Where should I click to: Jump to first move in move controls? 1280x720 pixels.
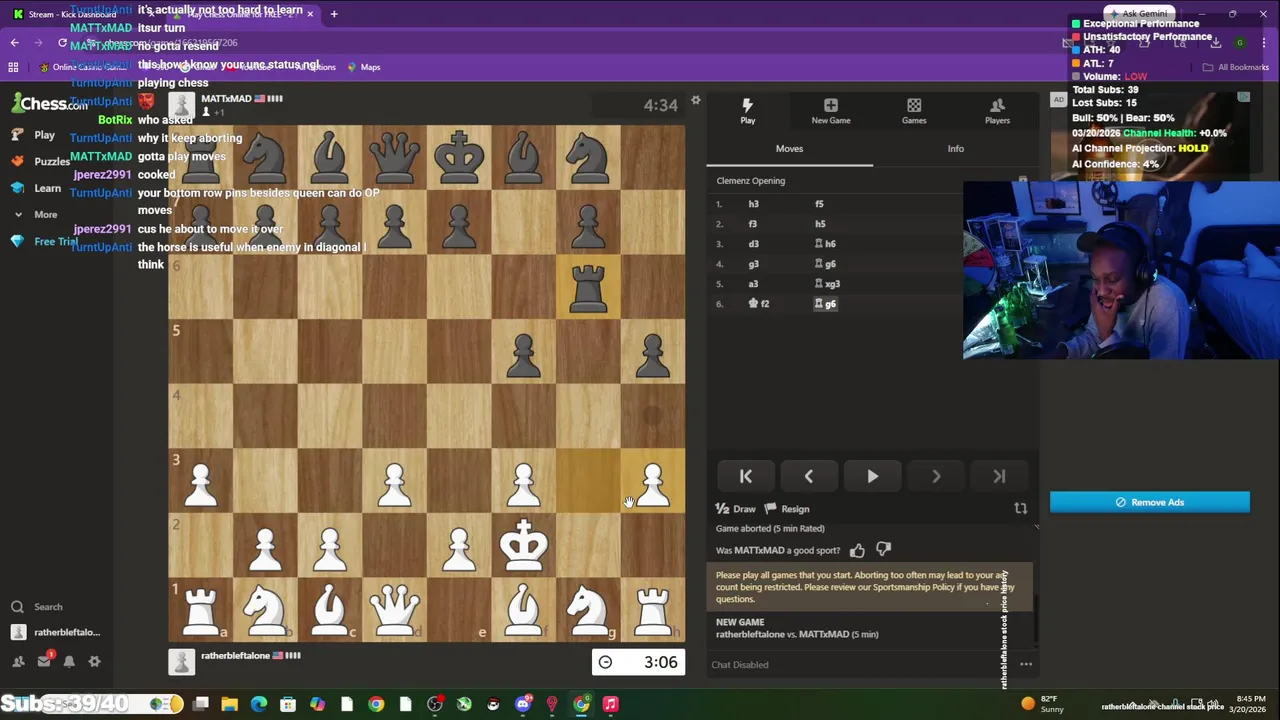tap(745, 477)
